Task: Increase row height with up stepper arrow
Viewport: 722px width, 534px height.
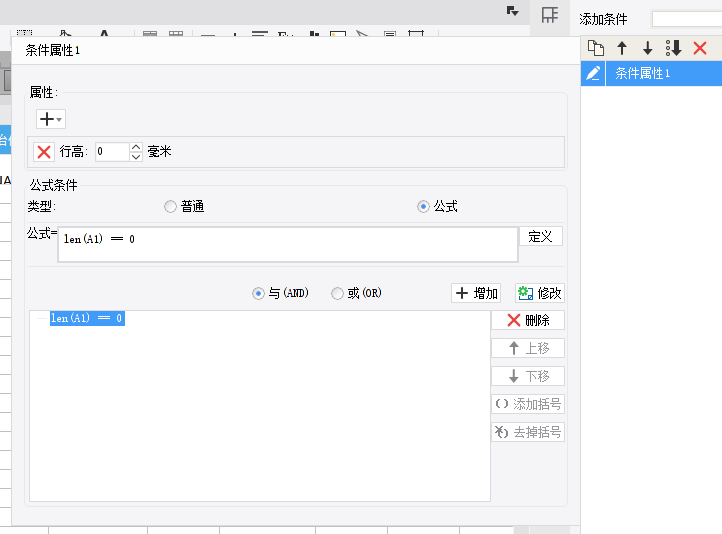Action: point(136,147)
